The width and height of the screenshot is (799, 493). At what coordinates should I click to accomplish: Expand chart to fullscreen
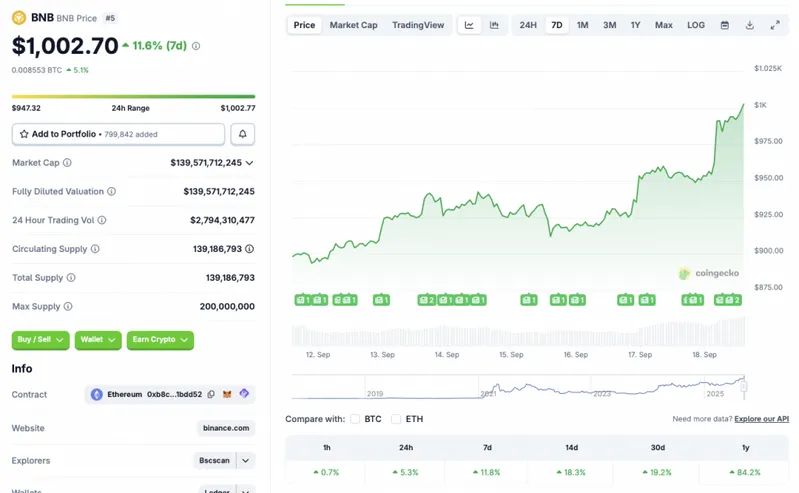[775, 25]
